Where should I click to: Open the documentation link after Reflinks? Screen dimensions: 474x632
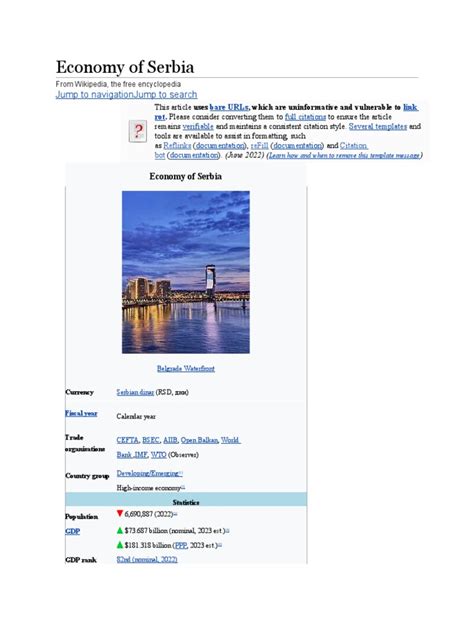pyautogui.click(x=220, y=146)
